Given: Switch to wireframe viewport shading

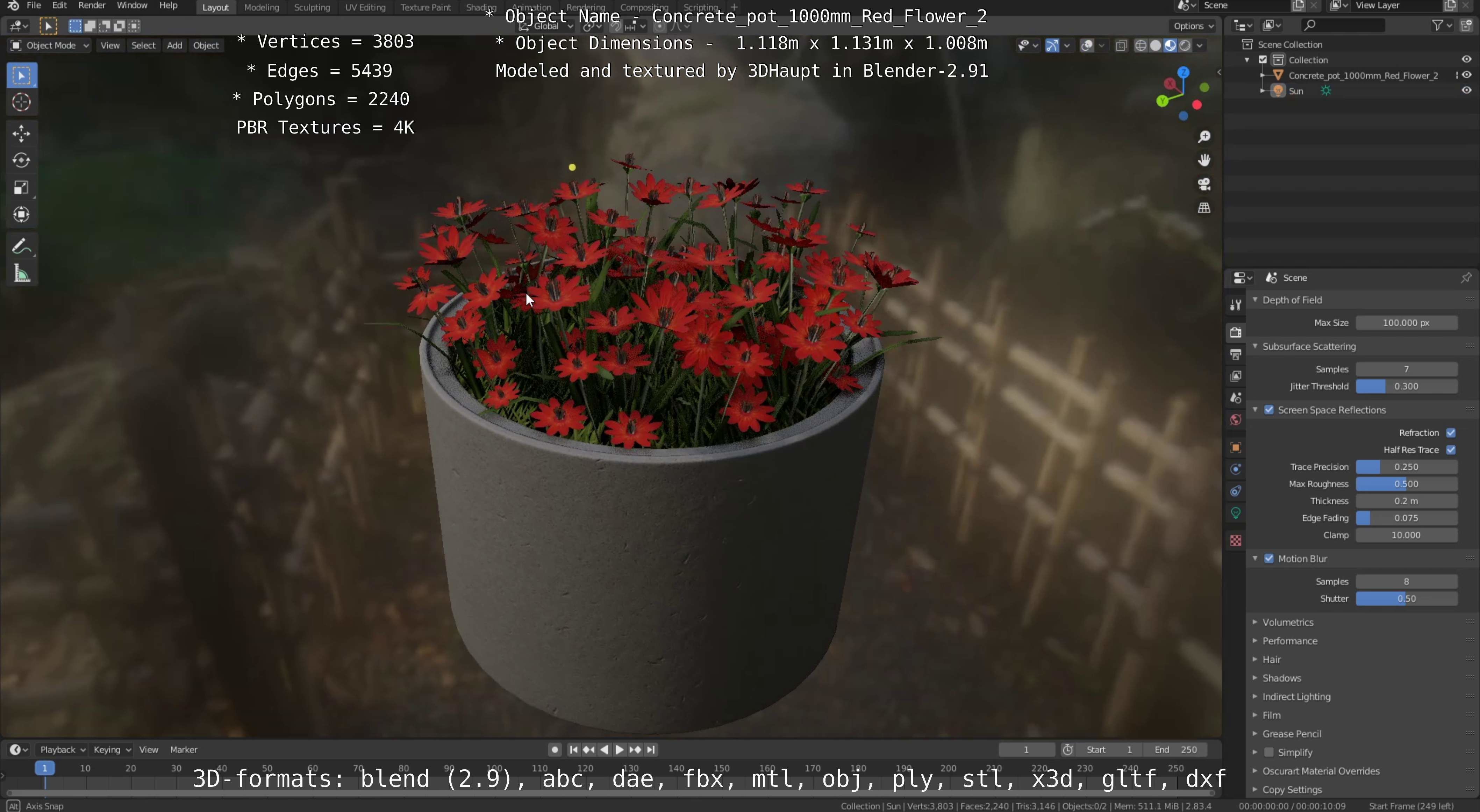Looking at the screenshot, I should pos(1141,45).
